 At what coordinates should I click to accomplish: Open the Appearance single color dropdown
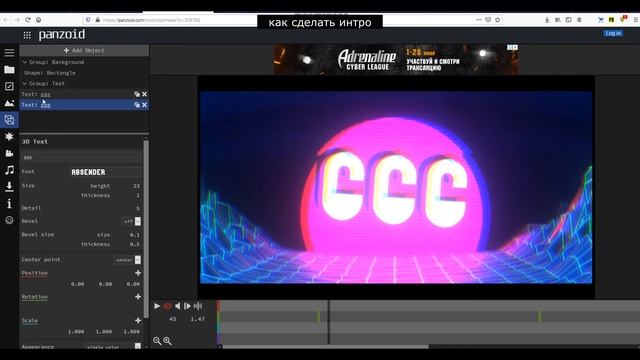pos(112,346)
